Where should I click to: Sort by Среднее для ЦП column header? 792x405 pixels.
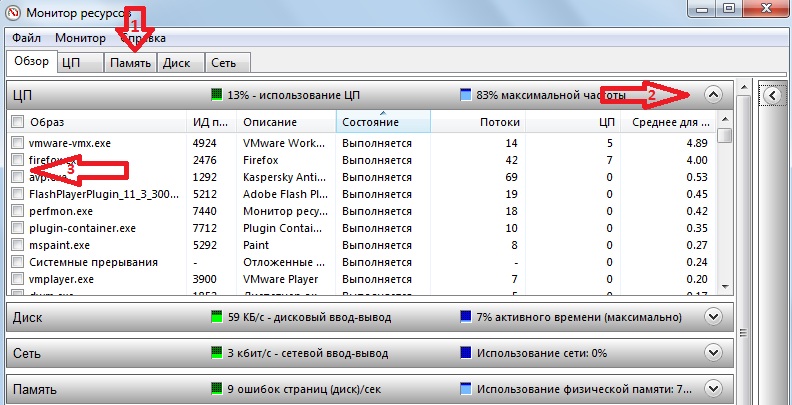tap(667, 122)
